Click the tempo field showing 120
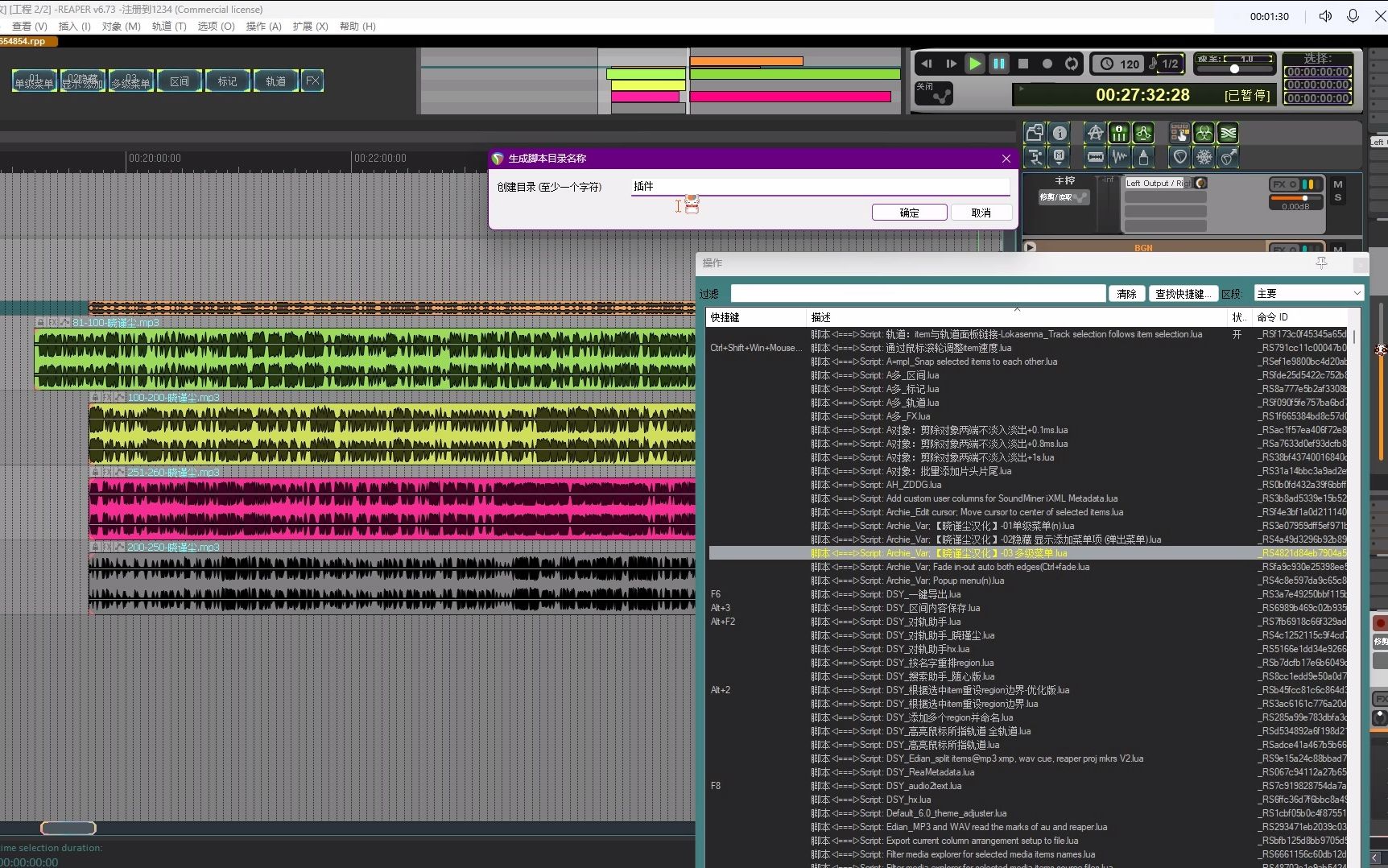Screen dimensions: 1388x868 1120,64
